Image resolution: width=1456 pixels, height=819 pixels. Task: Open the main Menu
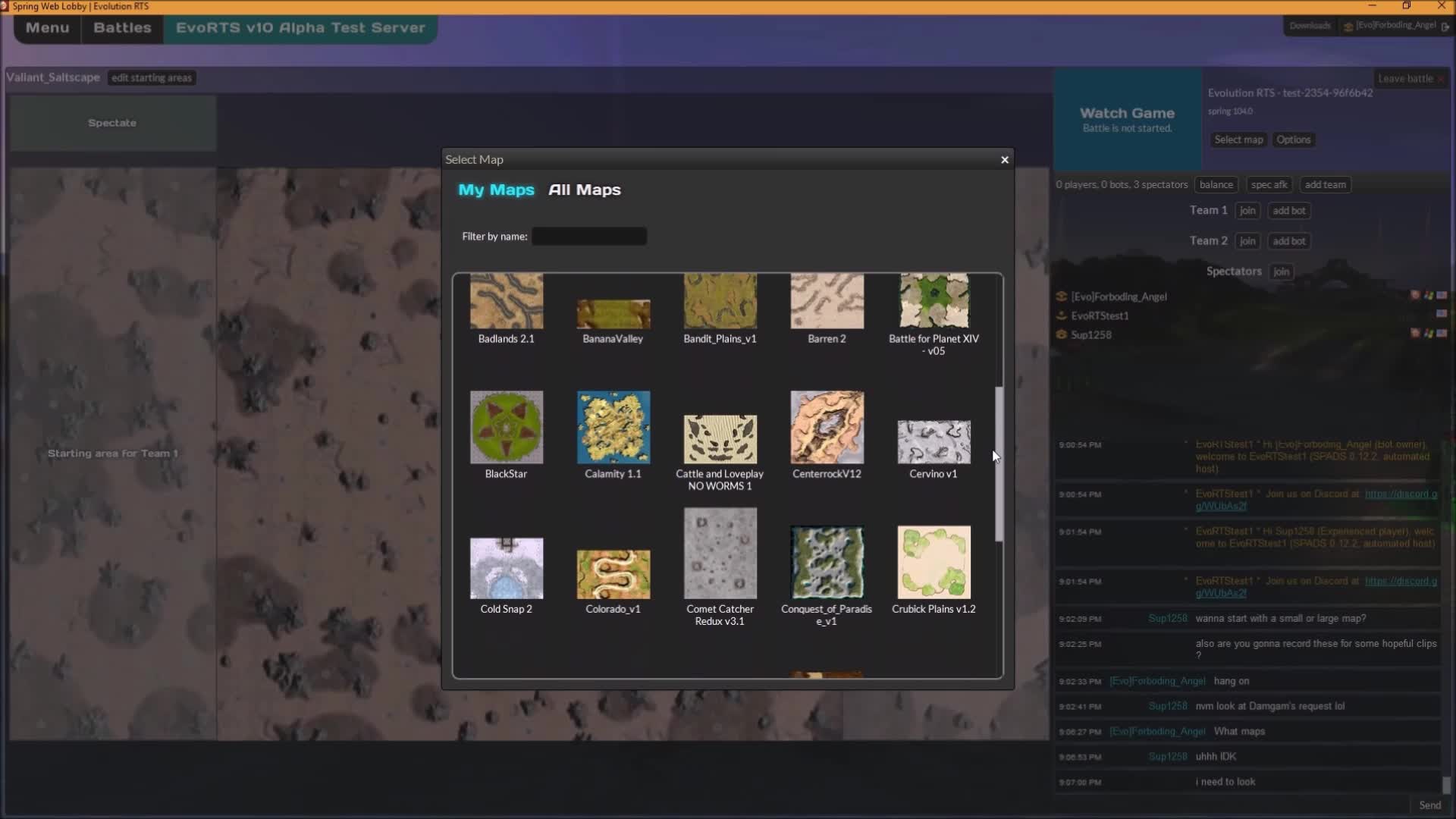(x=47, y=28)
